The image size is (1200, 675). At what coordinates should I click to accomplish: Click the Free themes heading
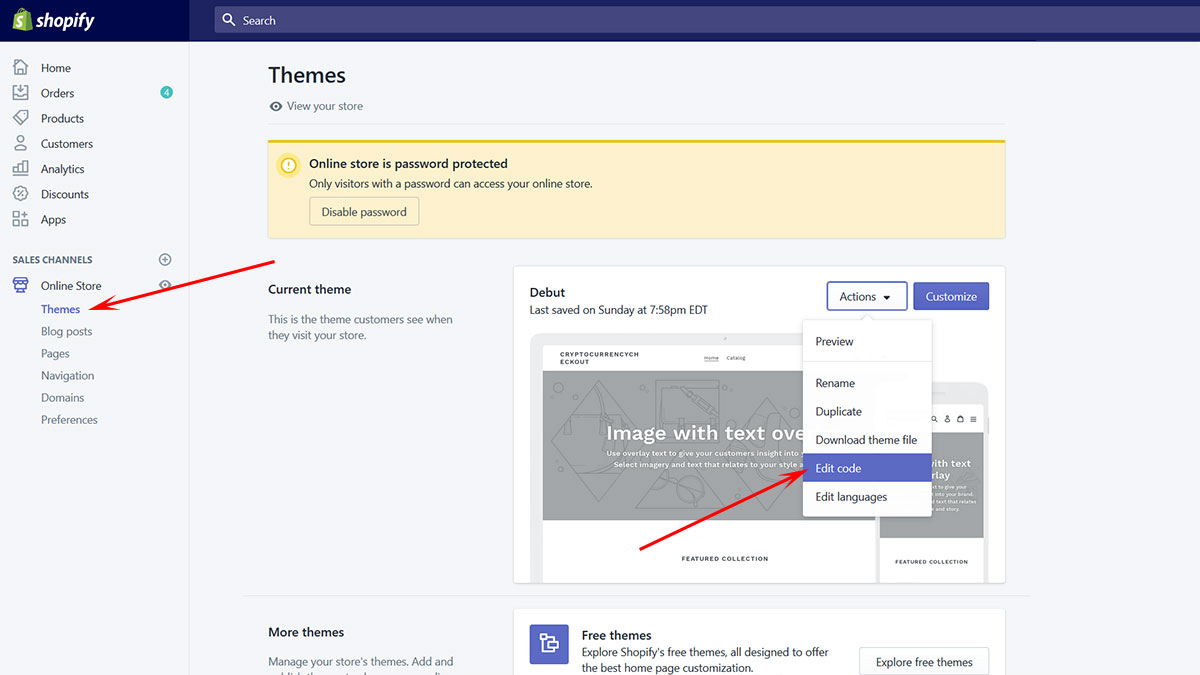(x=617, y=635)
